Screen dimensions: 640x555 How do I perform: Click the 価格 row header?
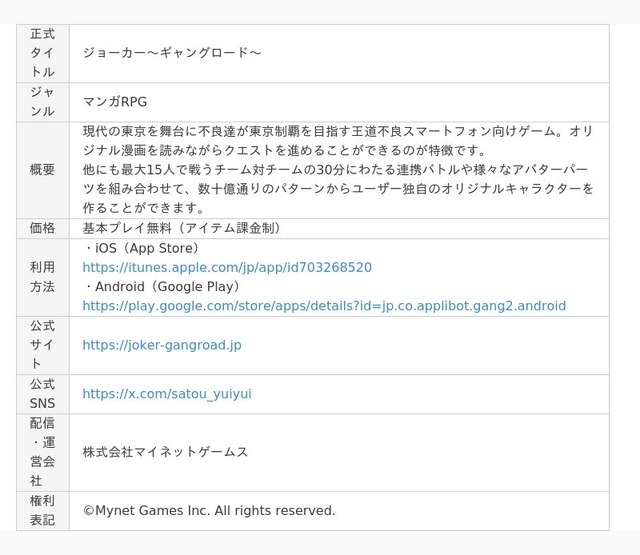click(43, 228)
